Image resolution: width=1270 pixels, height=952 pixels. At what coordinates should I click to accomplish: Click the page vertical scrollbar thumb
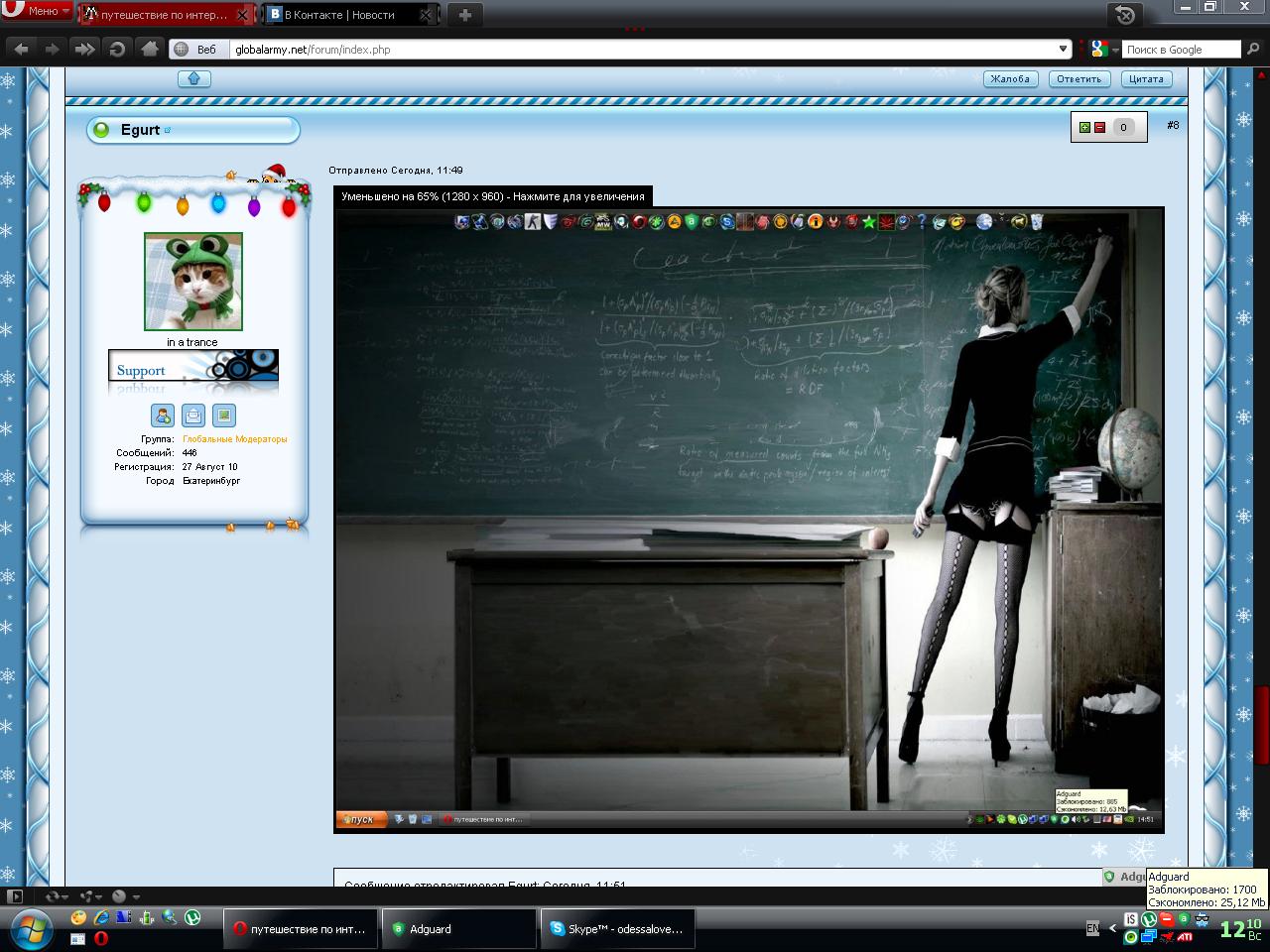[1261, 724]
